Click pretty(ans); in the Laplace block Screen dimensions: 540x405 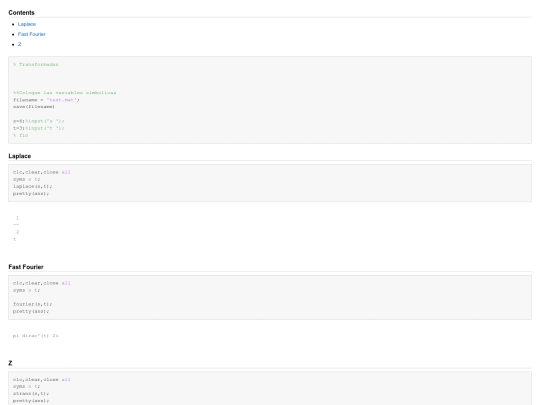(31, 194)
